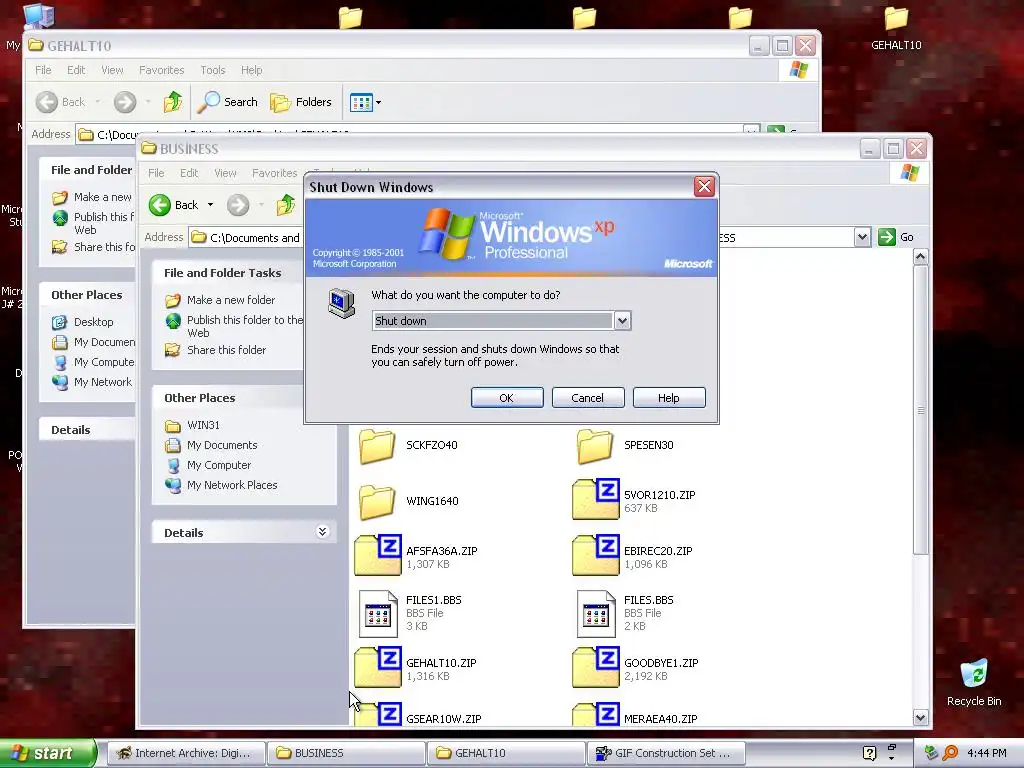Click Up folder icon in GEHALT10 window
The width and height of the screenshot is (1024, 768).
(172, 102)
